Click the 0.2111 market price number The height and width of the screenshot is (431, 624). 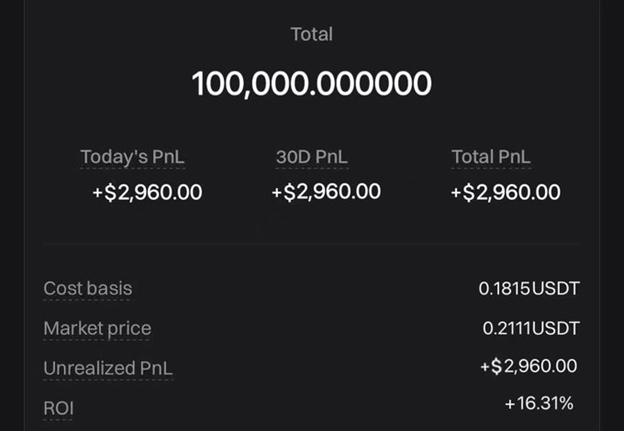pyautogui.click(x=504, y=328)
